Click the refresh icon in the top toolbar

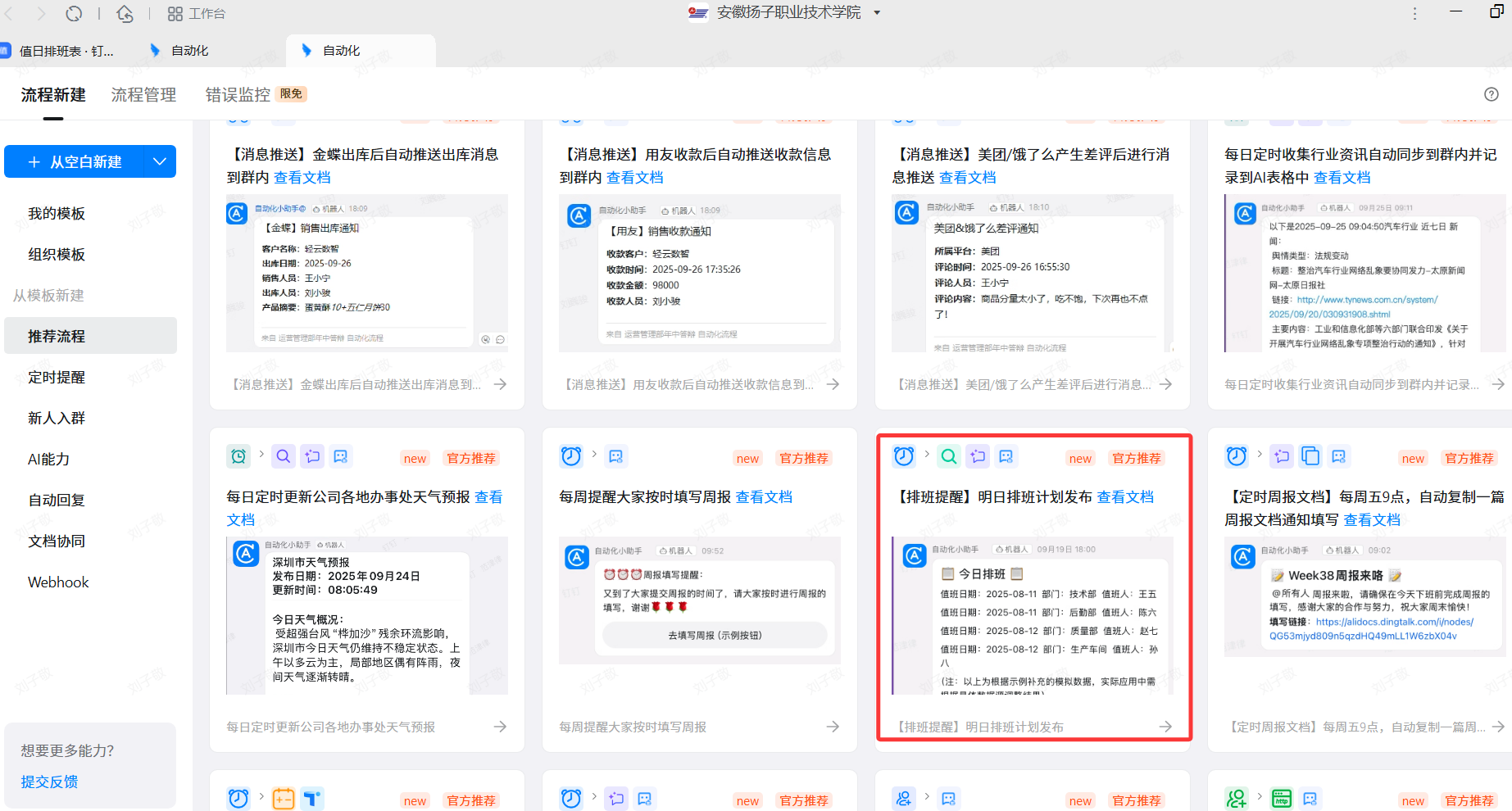74,13
